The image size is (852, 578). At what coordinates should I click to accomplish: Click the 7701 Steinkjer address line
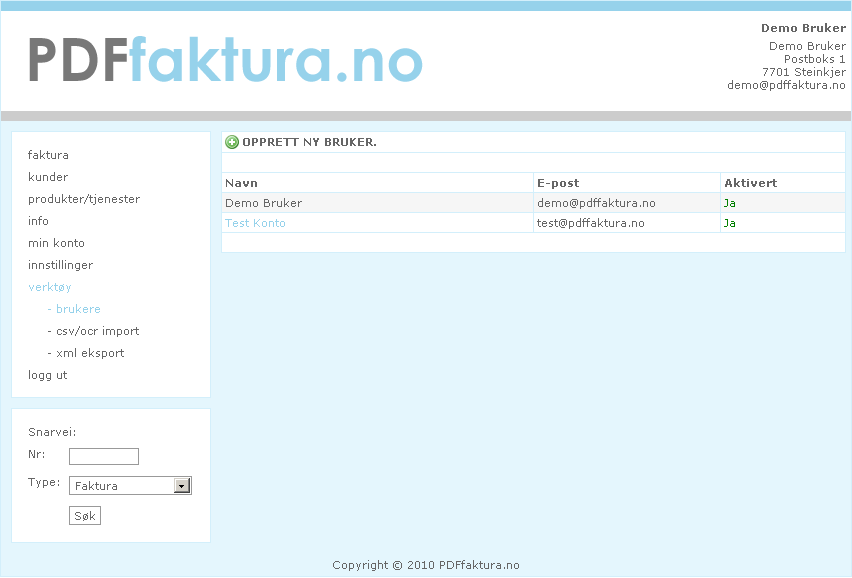(x=804, y=72)
